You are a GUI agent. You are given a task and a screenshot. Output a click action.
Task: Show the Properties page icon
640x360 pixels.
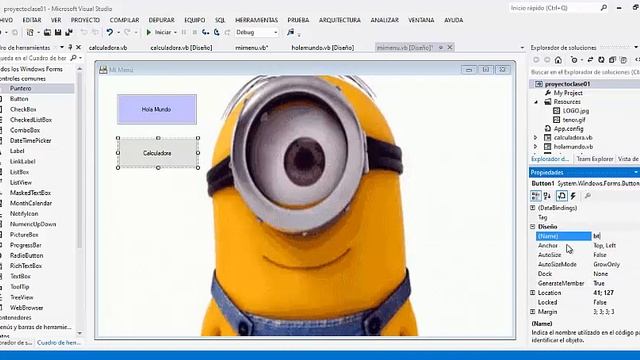click(562, 196)
